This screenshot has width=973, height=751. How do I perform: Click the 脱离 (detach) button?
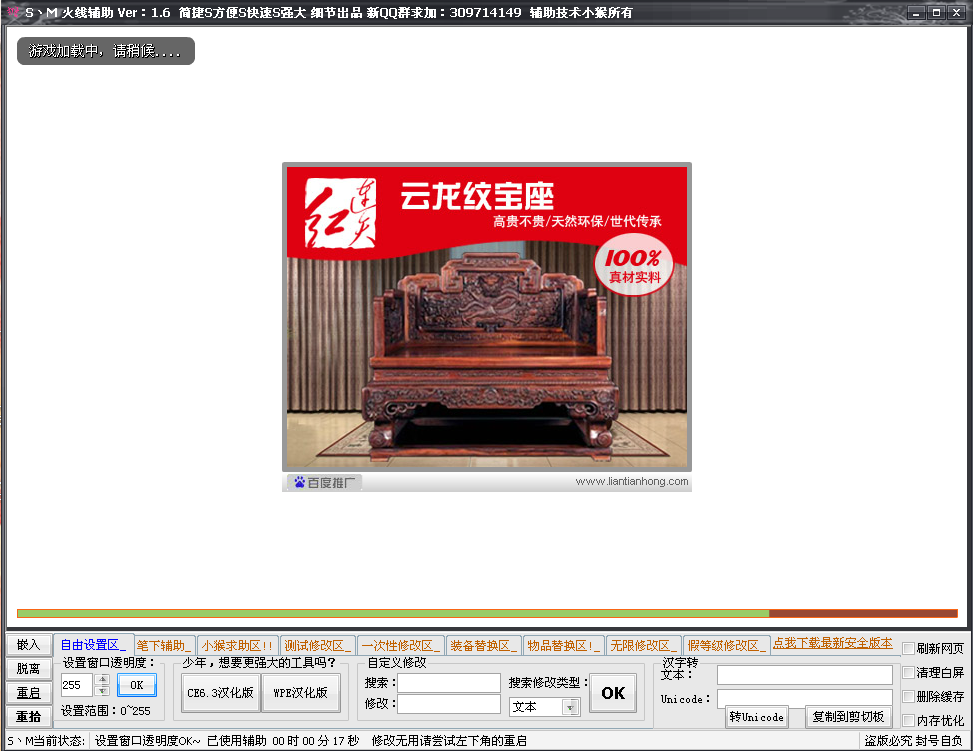click(29, 668)
